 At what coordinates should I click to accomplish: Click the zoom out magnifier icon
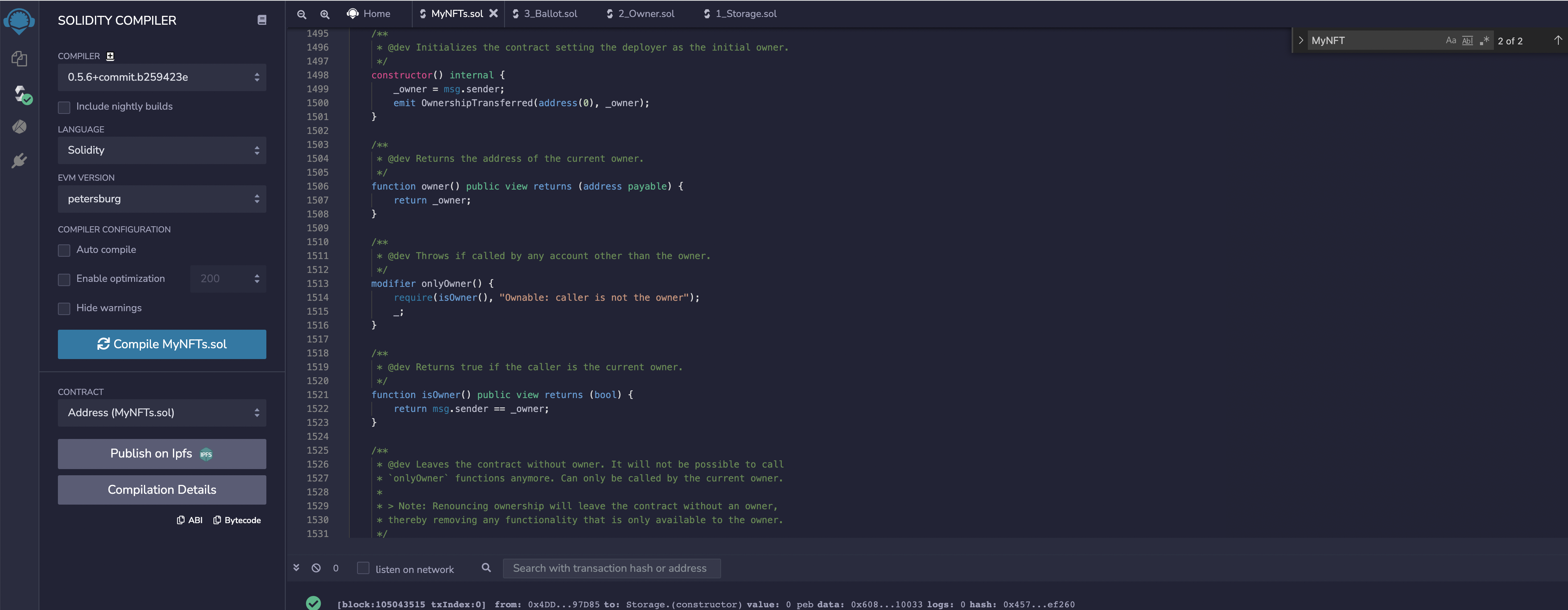(x=301, y=14)
